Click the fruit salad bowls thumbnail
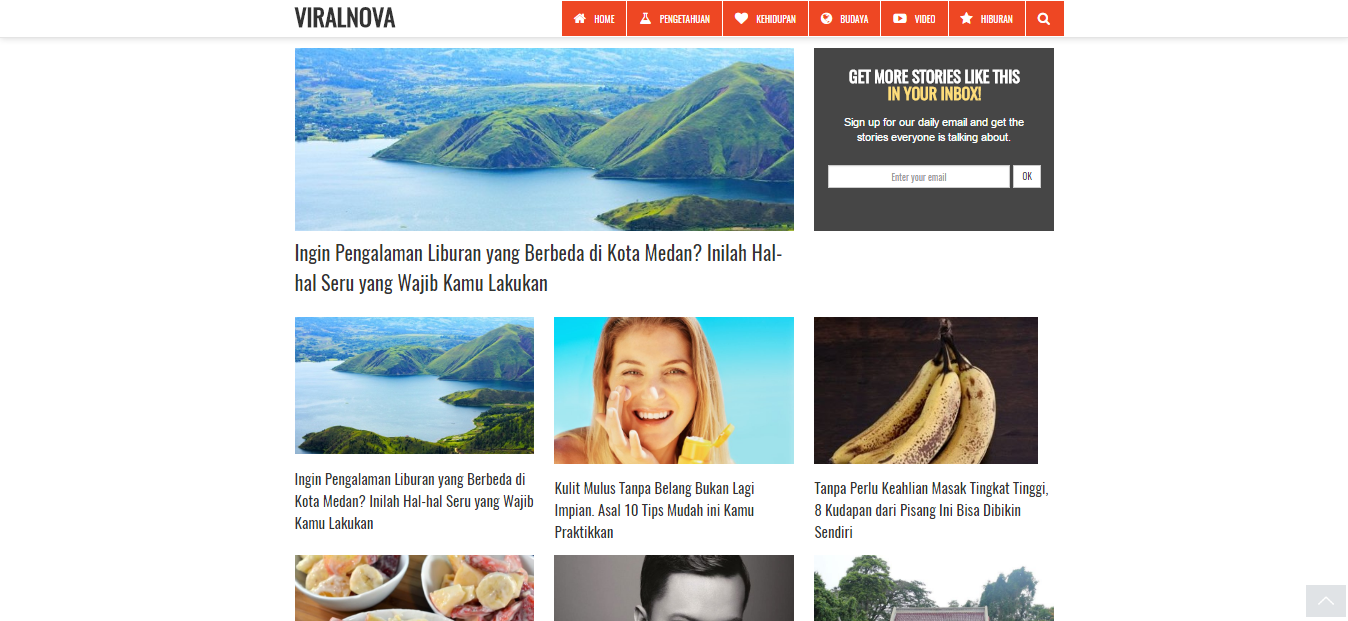The image size is (1348, 621). [x=414, y=588]
